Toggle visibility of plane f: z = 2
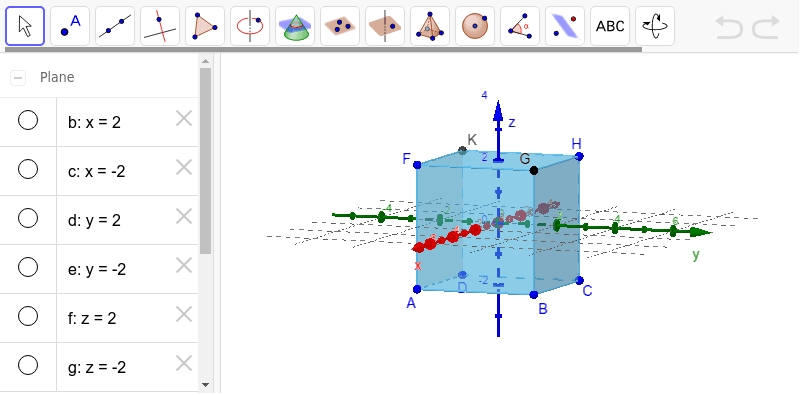 click(x=28, y=316)
